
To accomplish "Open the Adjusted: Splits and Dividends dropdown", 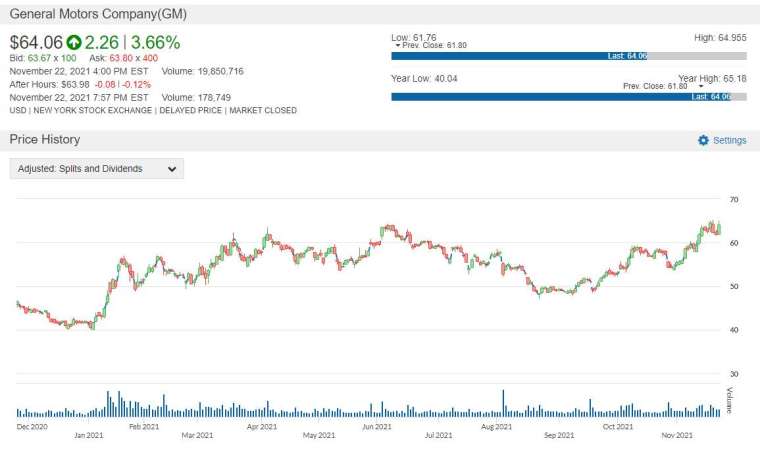I will pyautogui.click(x=96, y=169).
